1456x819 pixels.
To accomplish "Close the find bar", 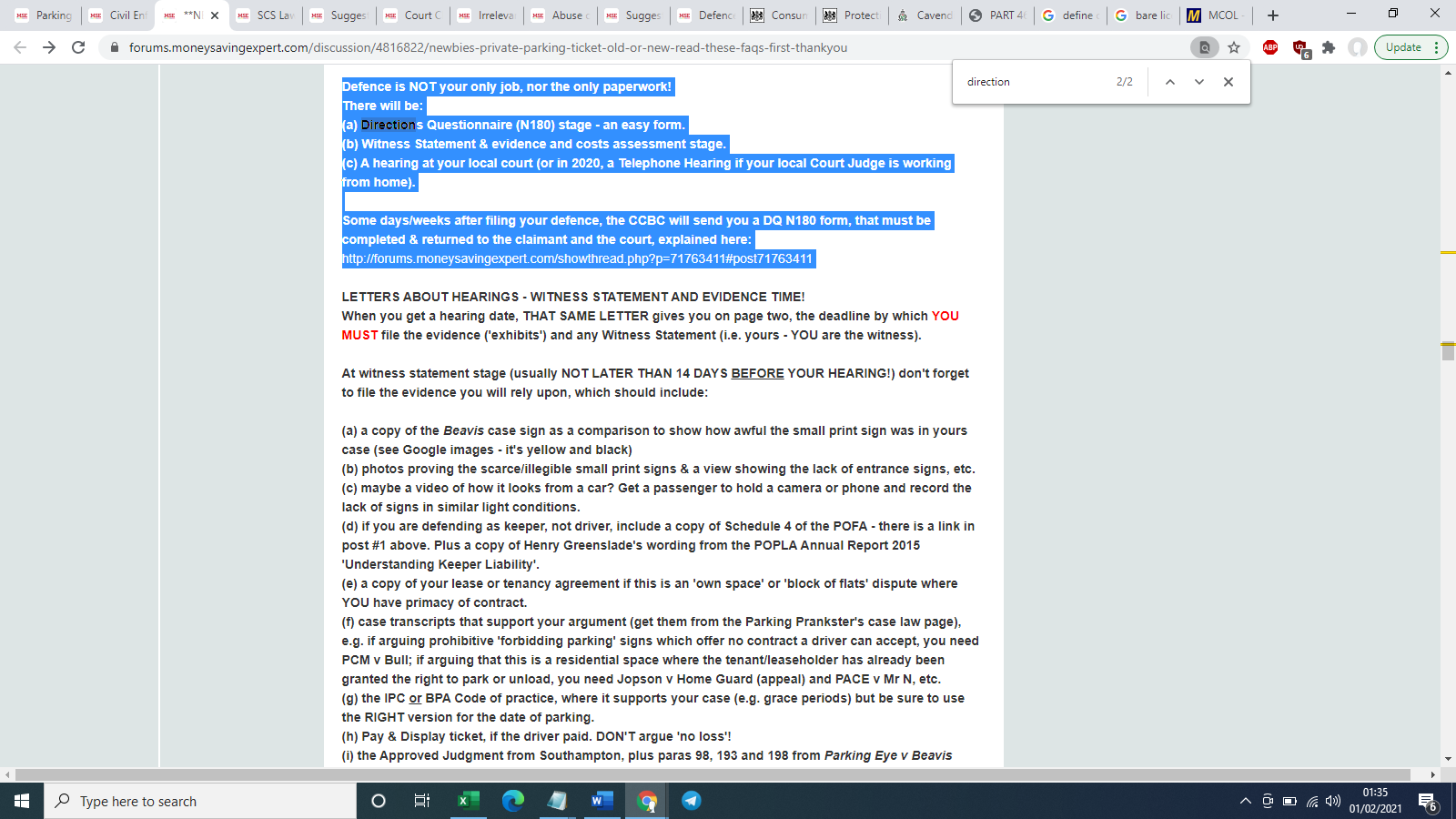I will (x=1228, y=82).
